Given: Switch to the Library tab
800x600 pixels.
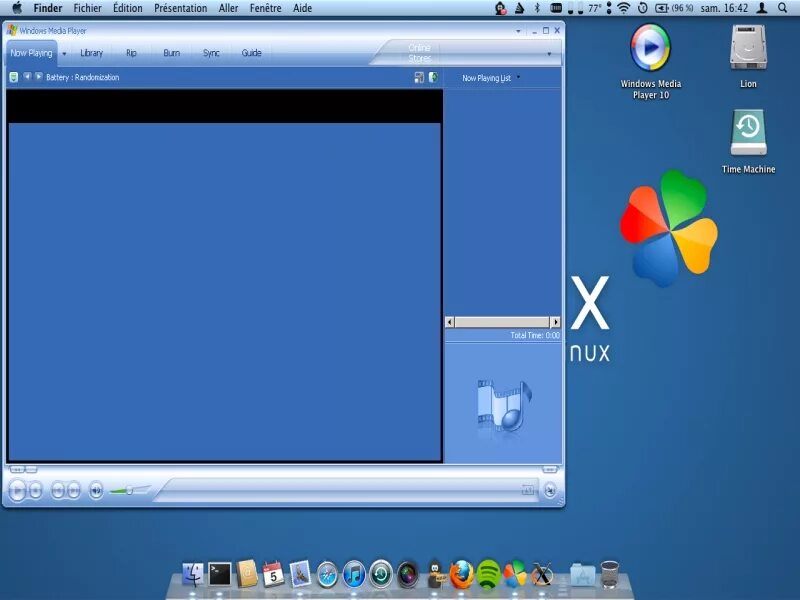Looking at the screenshot, I should pyautogui.click(x=91, y=53).
